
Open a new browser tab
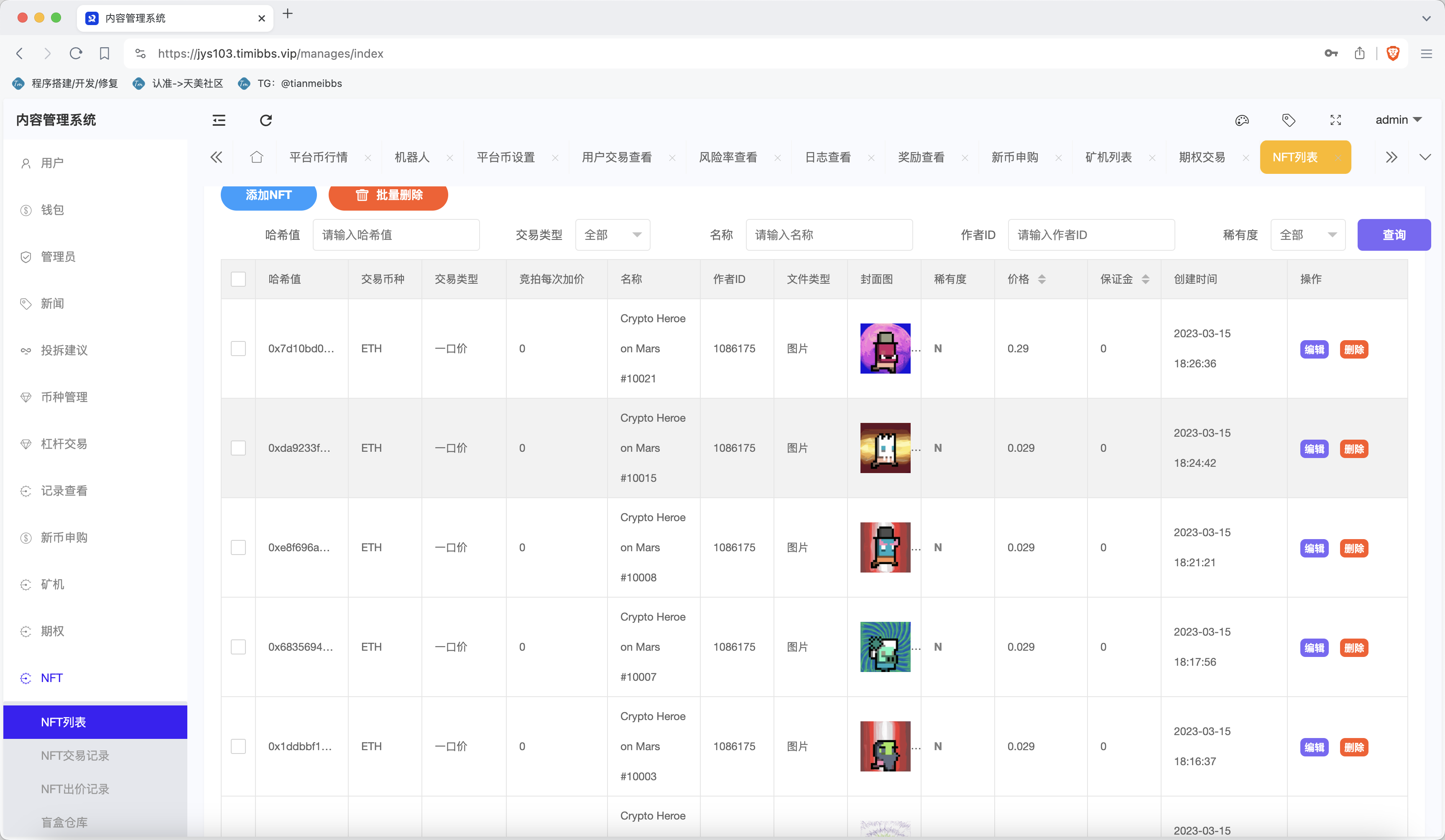click(x=288, y=14)
